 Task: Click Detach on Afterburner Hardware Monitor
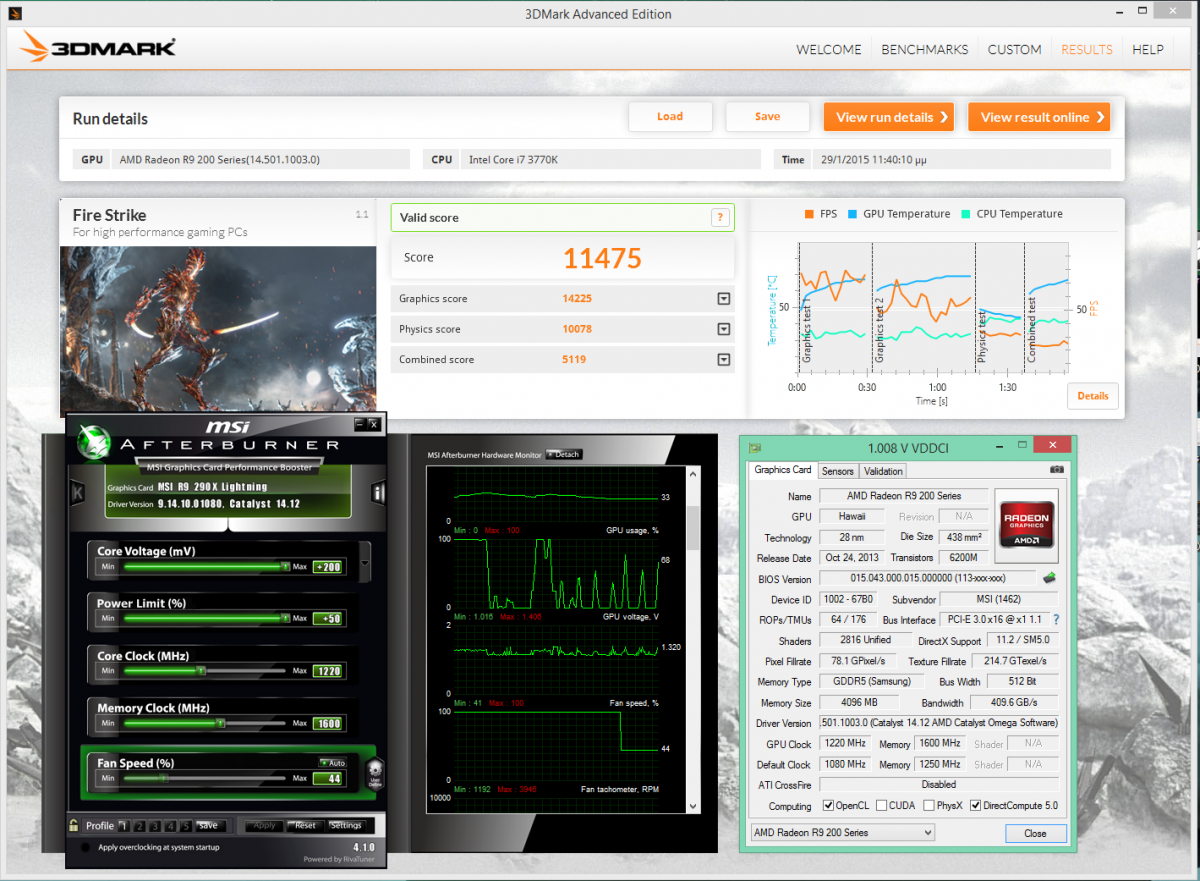(564, 454)
